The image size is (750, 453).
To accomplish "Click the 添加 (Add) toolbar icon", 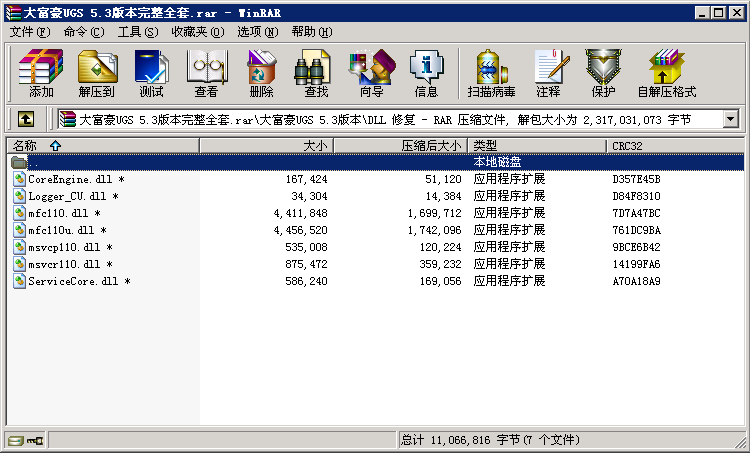I will [41, 73].
